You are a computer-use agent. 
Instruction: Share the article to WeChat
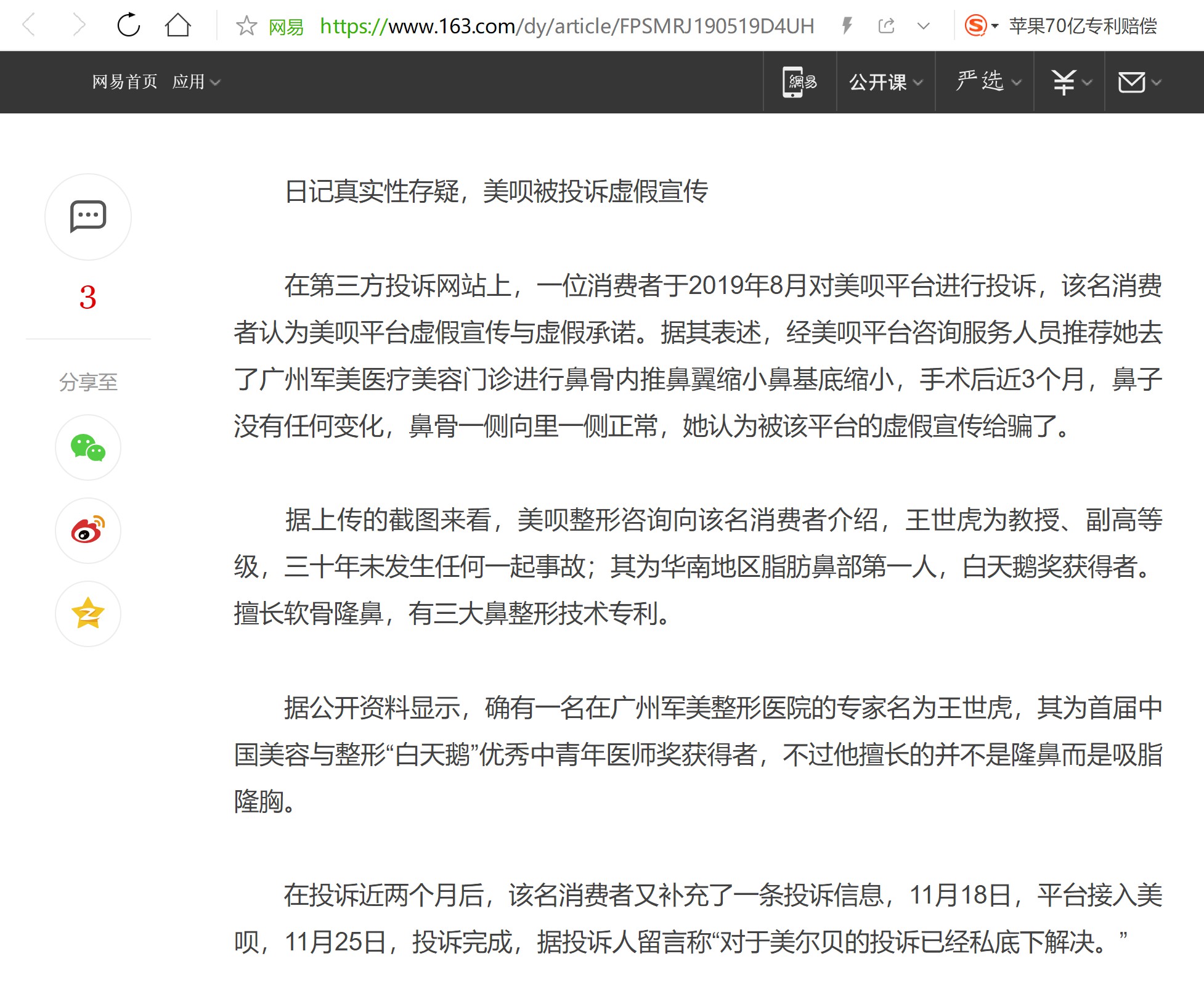88,447
